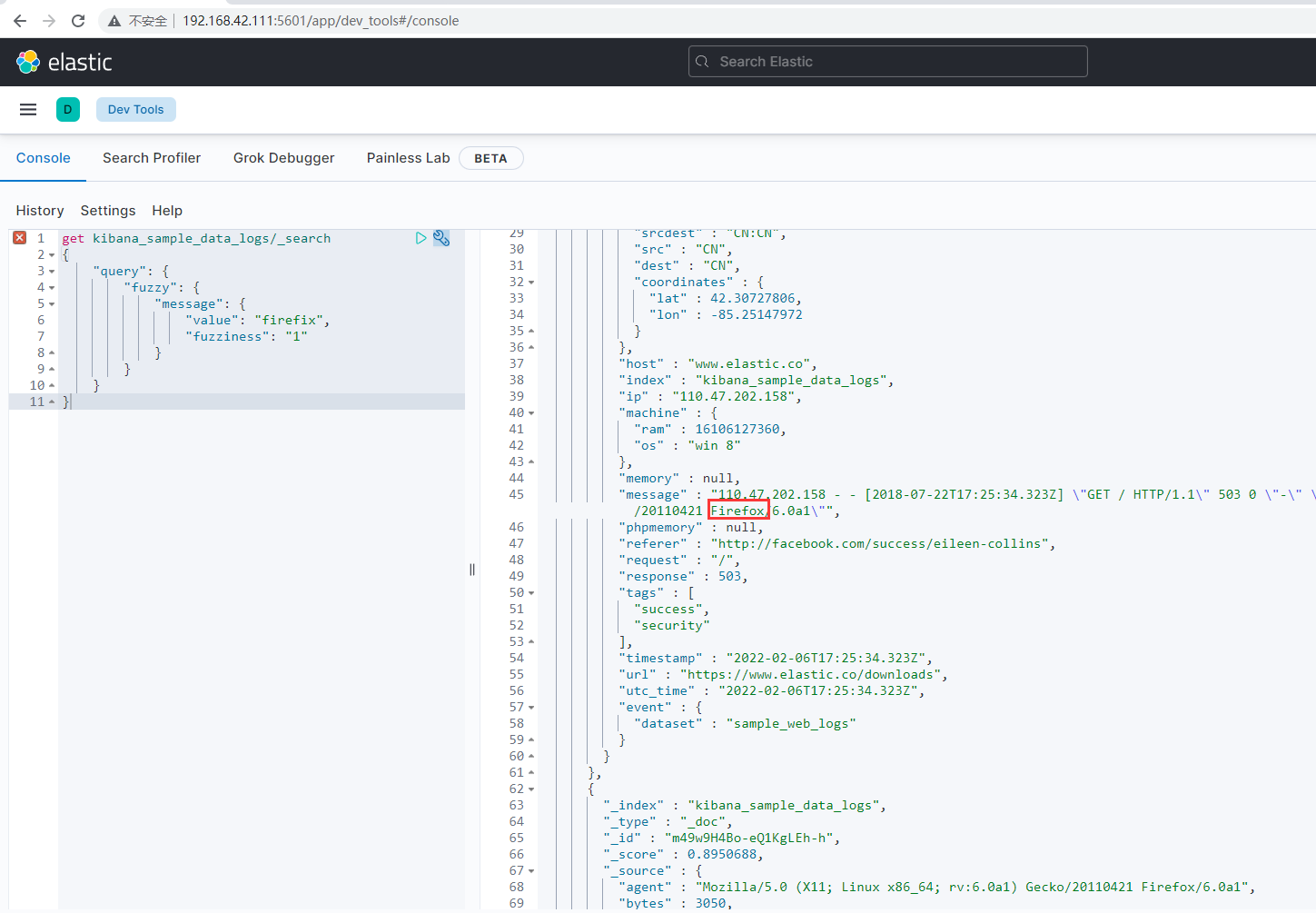Viewport: 1316px width, 913px height.
Task: Click the green D space avatar
Action: pos(68,110)
